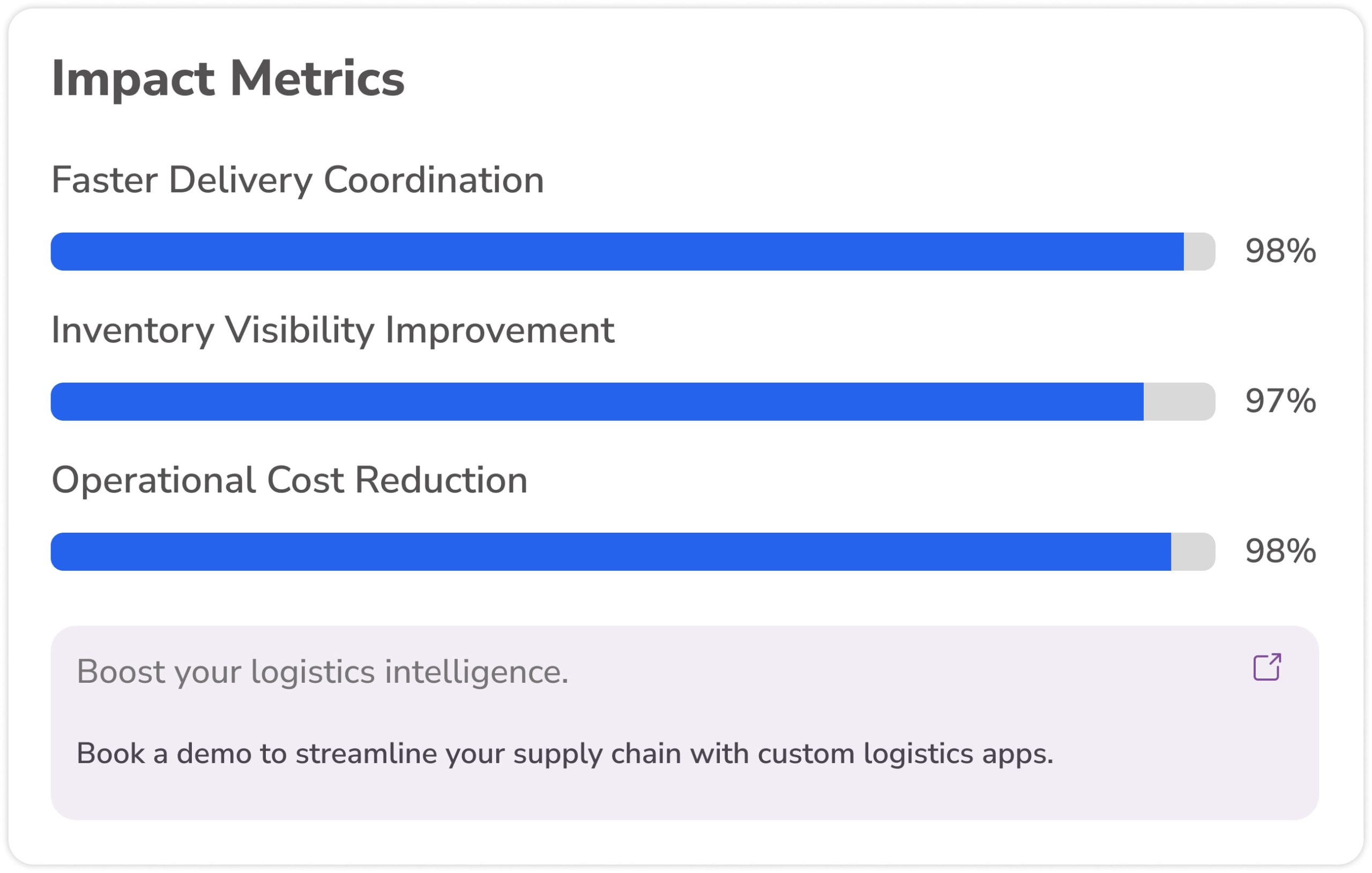Click the 98% value beside Faster Delivery bar

click(x=1280, y=251)
